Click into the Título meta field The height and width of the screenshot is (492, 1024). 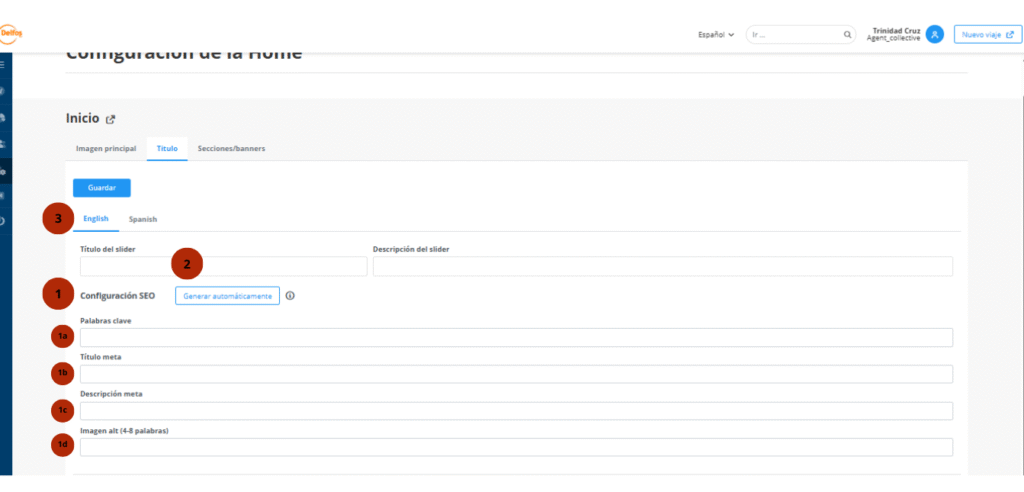click(516, 374)
